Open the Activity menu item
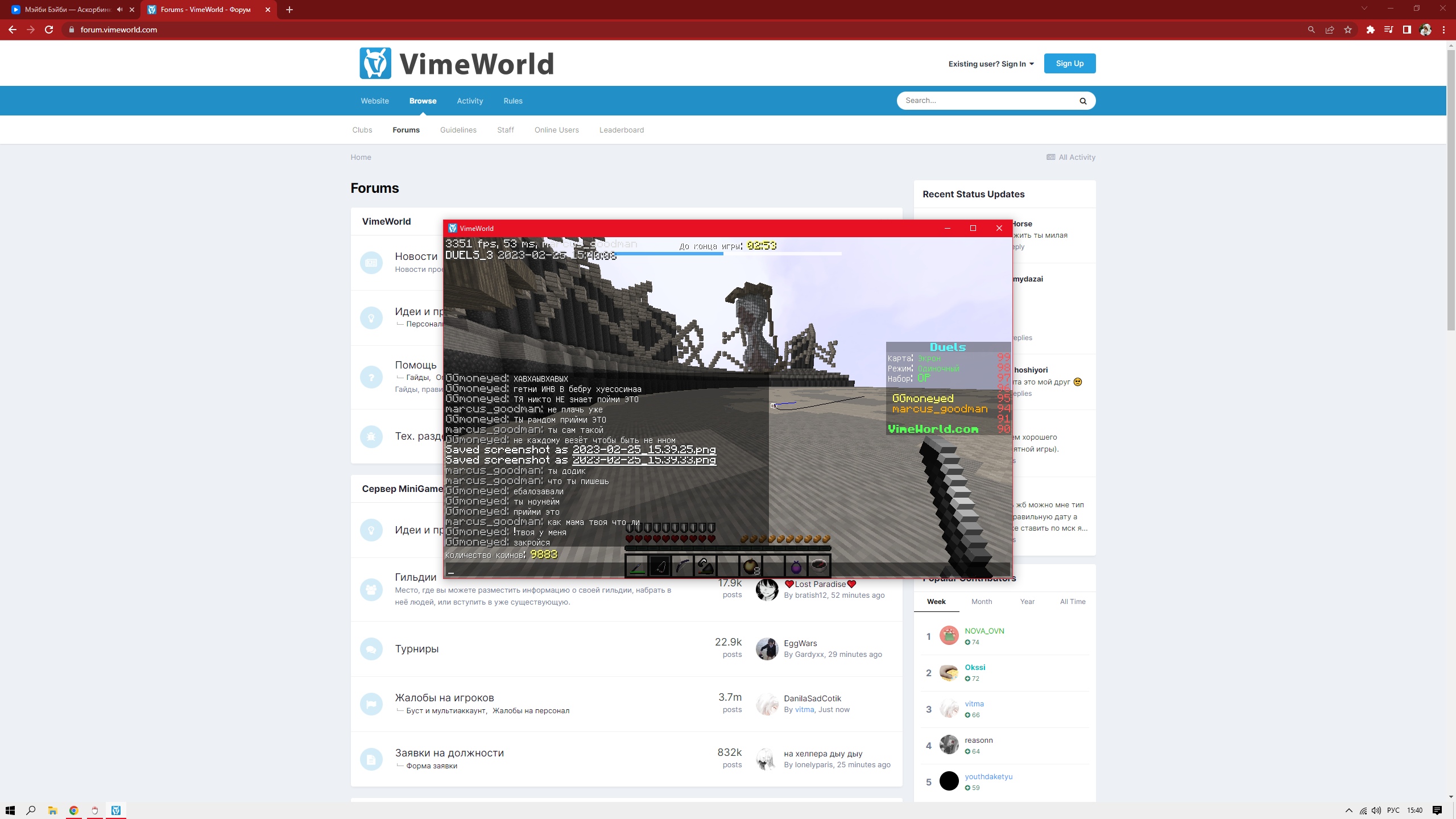 click(x=470, y=101)
